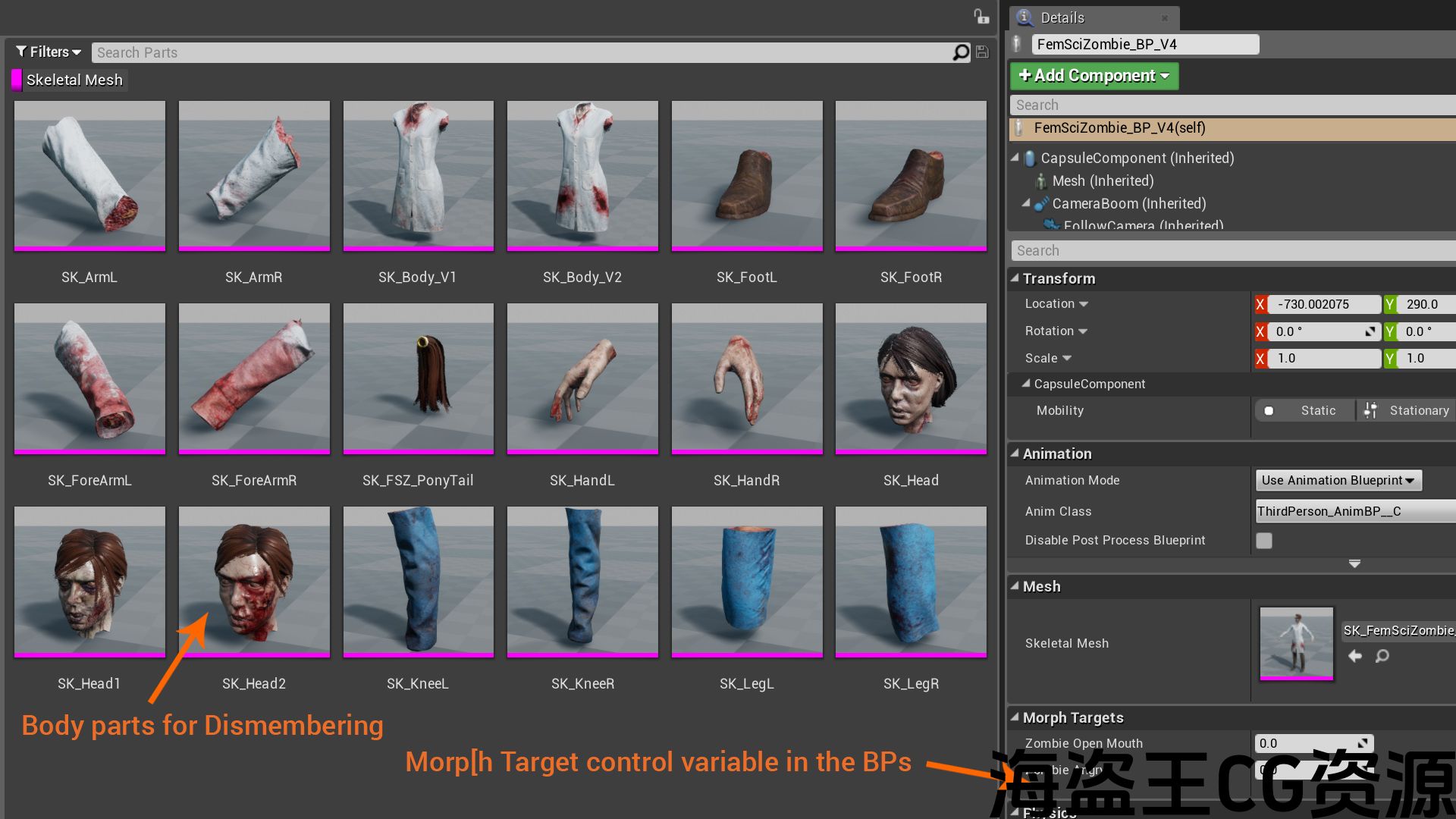Click the browse-to-asset magnifier under Skeletal Mesh
Image resolution: width=1456 pixels, height=819 pixels.
point(1382,656)
